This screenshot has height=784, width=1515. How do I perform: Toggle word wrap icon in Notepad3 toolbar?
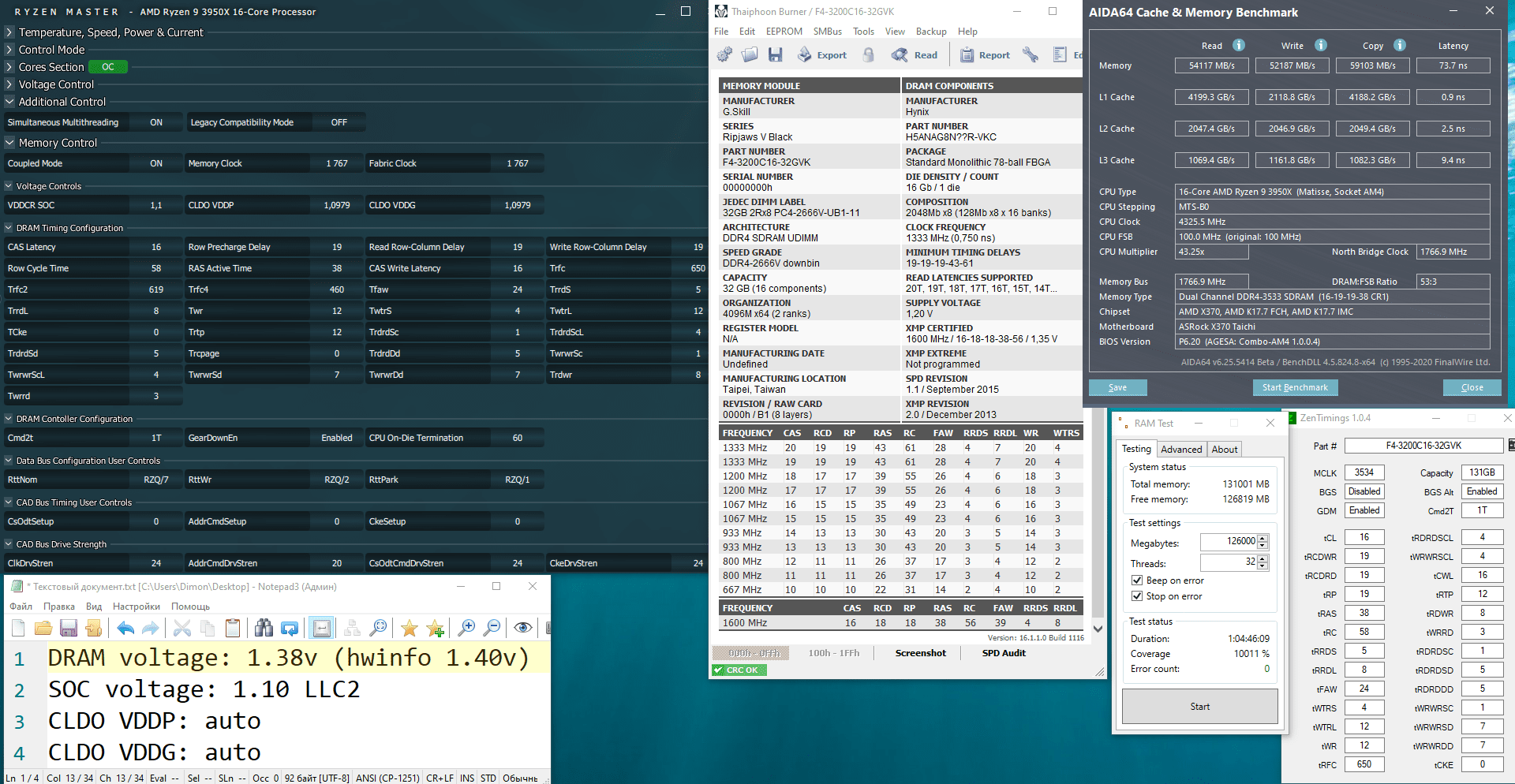coord(321,628)
